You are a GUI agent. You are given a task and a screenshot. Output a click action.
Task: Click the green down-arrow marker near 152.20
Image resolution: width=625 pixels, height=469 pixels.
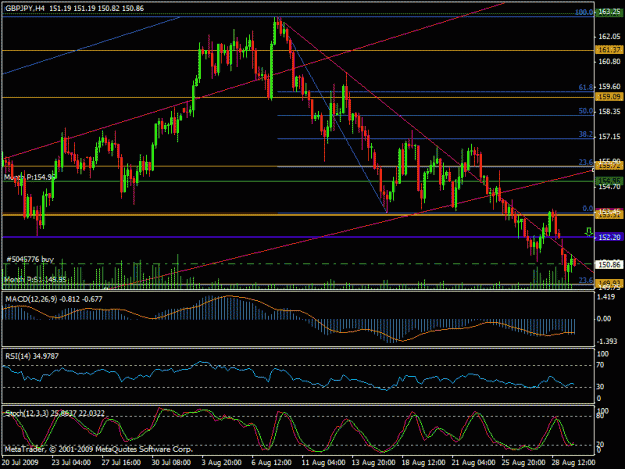(588, 232)
